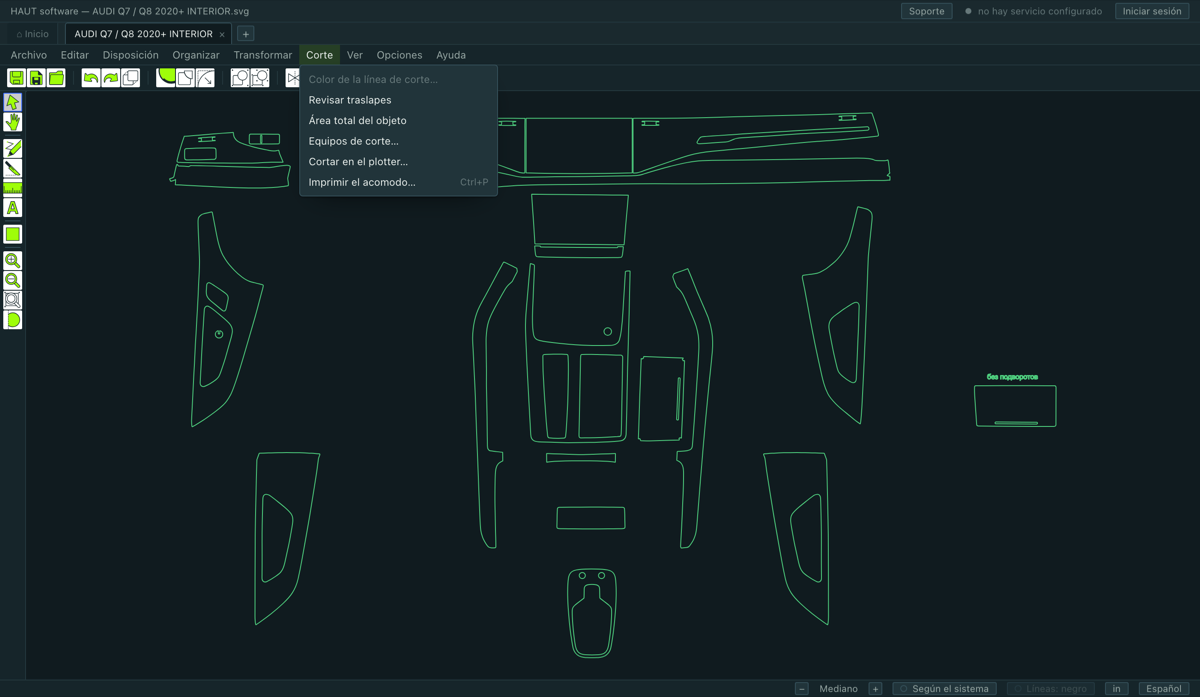Screen dimensions: 1200x697
Task: Click the Iniciar sesión button
Action: tap(1152, 11)
